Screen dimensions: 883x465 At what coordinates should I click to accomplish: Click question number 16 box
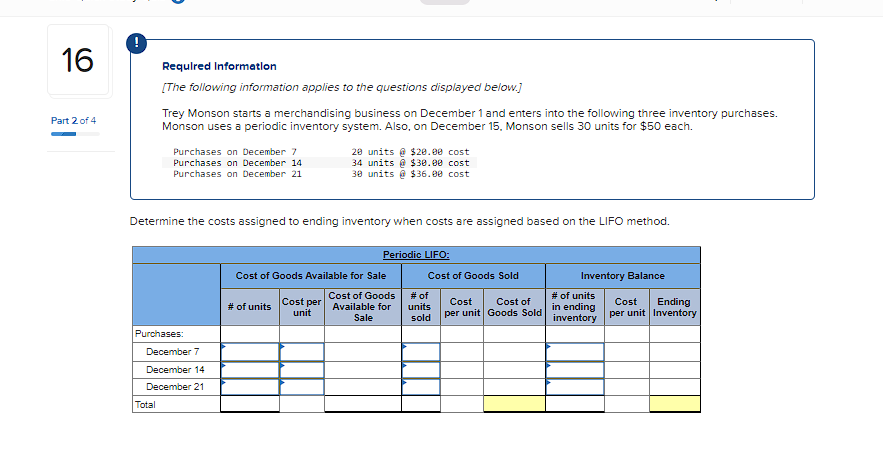tap(78, 60)
